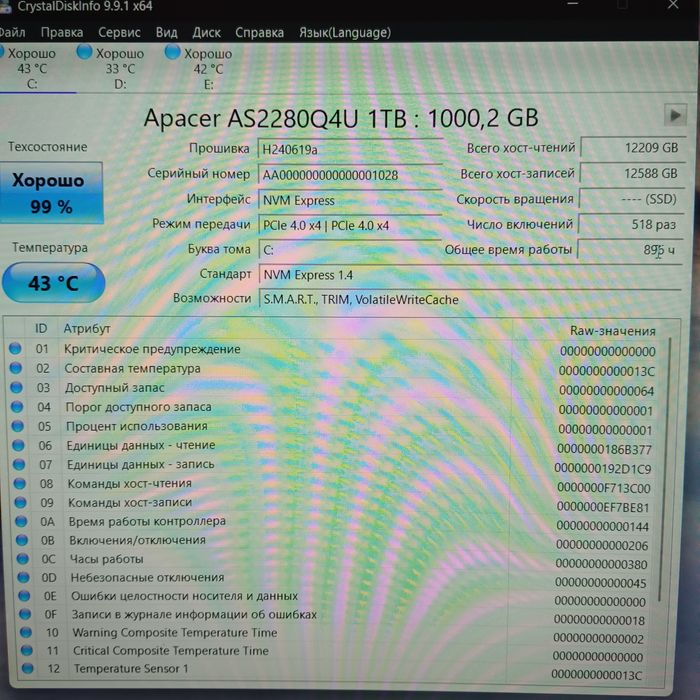The image size is (700, 700).
Task: Select disk C: tab at 43 °C
Action: coord(31,68)
